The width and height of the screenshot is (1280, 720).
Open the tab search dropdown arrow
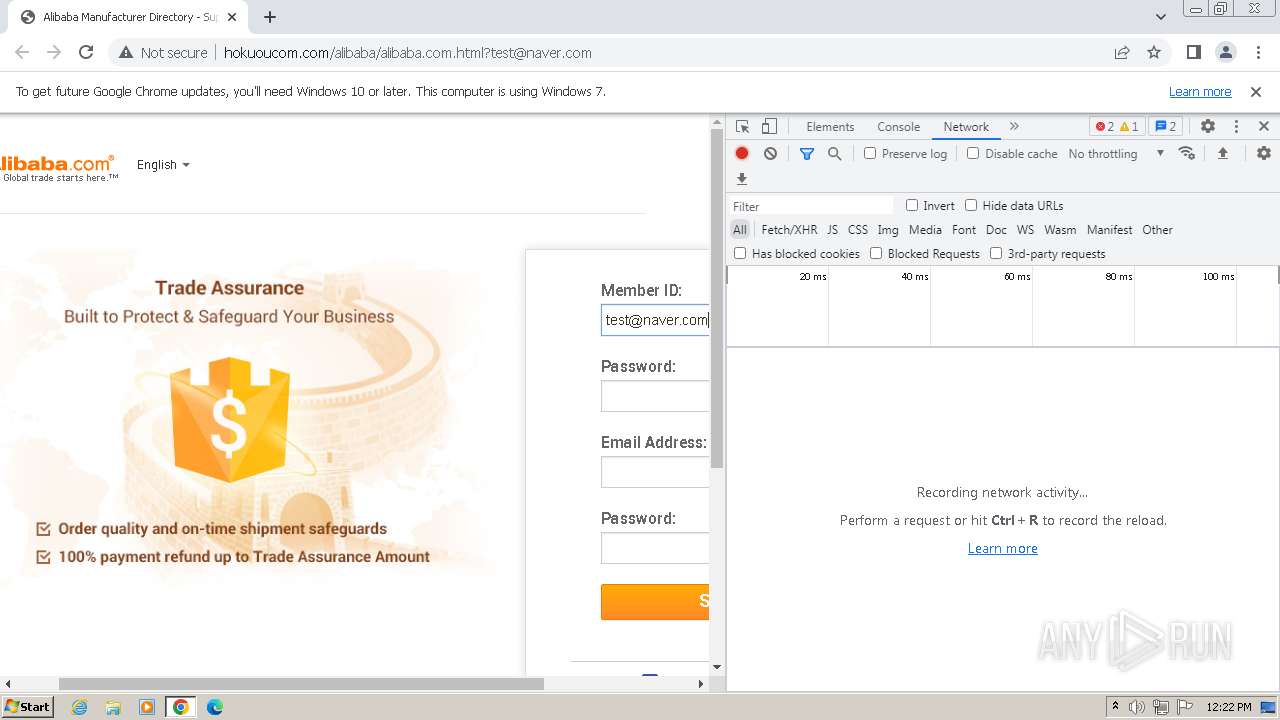(1160, 17)
